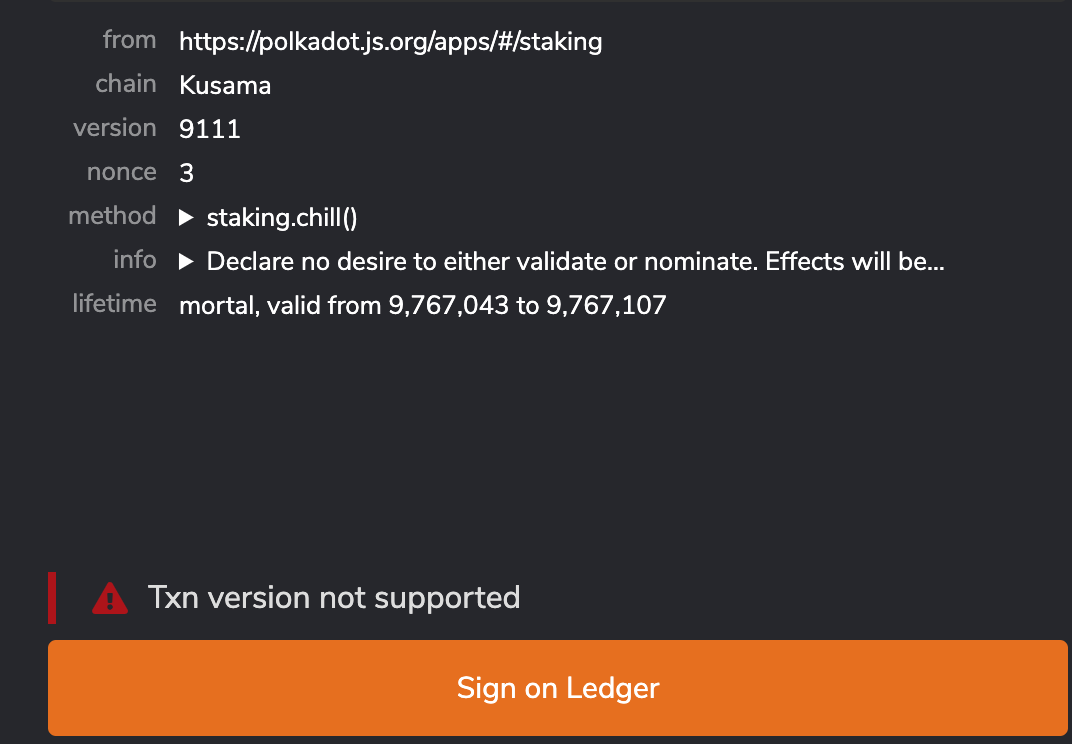Click the 'method' row label

coord(112,215)
